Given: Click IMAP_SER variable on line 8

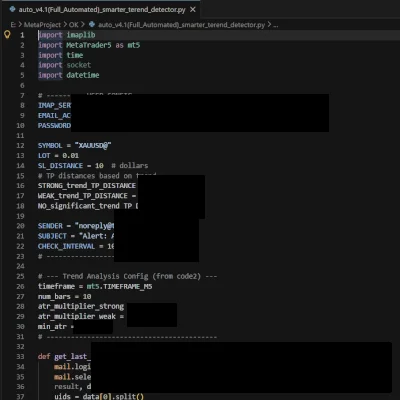Looking at the screenshot, I should (x=54, y=105).
